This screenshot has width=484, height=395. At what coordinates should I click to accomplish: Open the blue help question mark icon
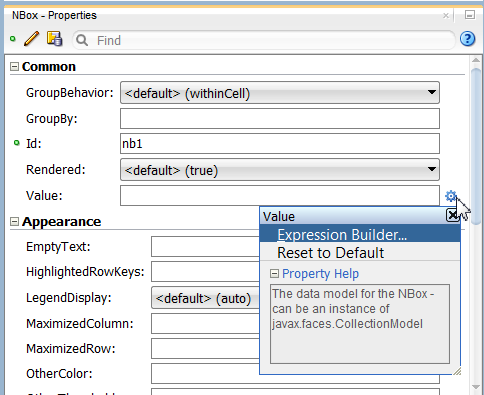point(468,39)
